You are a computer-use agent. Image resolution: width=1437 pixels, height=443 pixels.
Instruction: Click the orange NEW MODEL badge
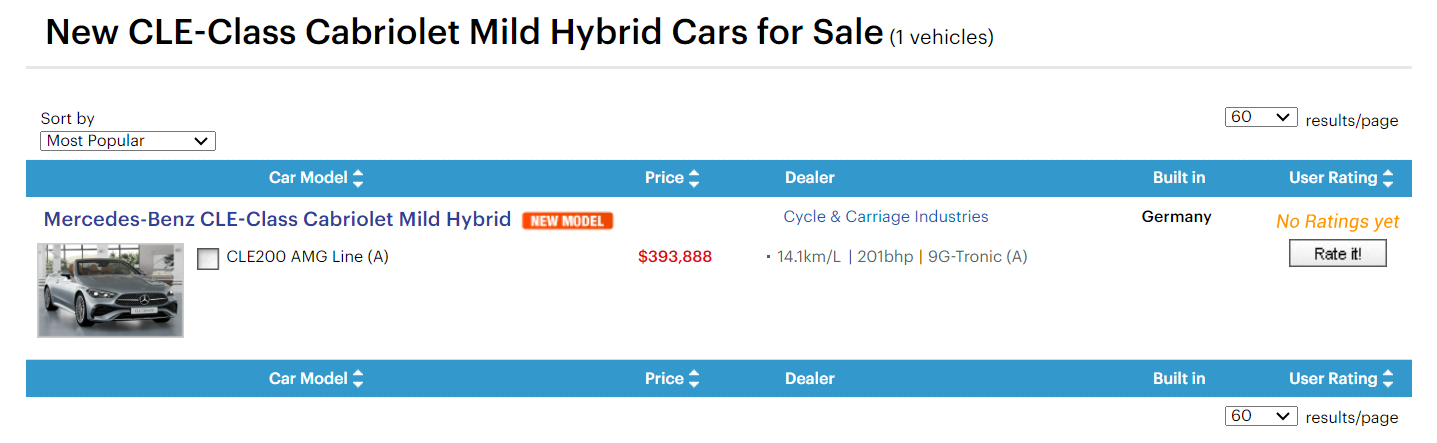567,221
